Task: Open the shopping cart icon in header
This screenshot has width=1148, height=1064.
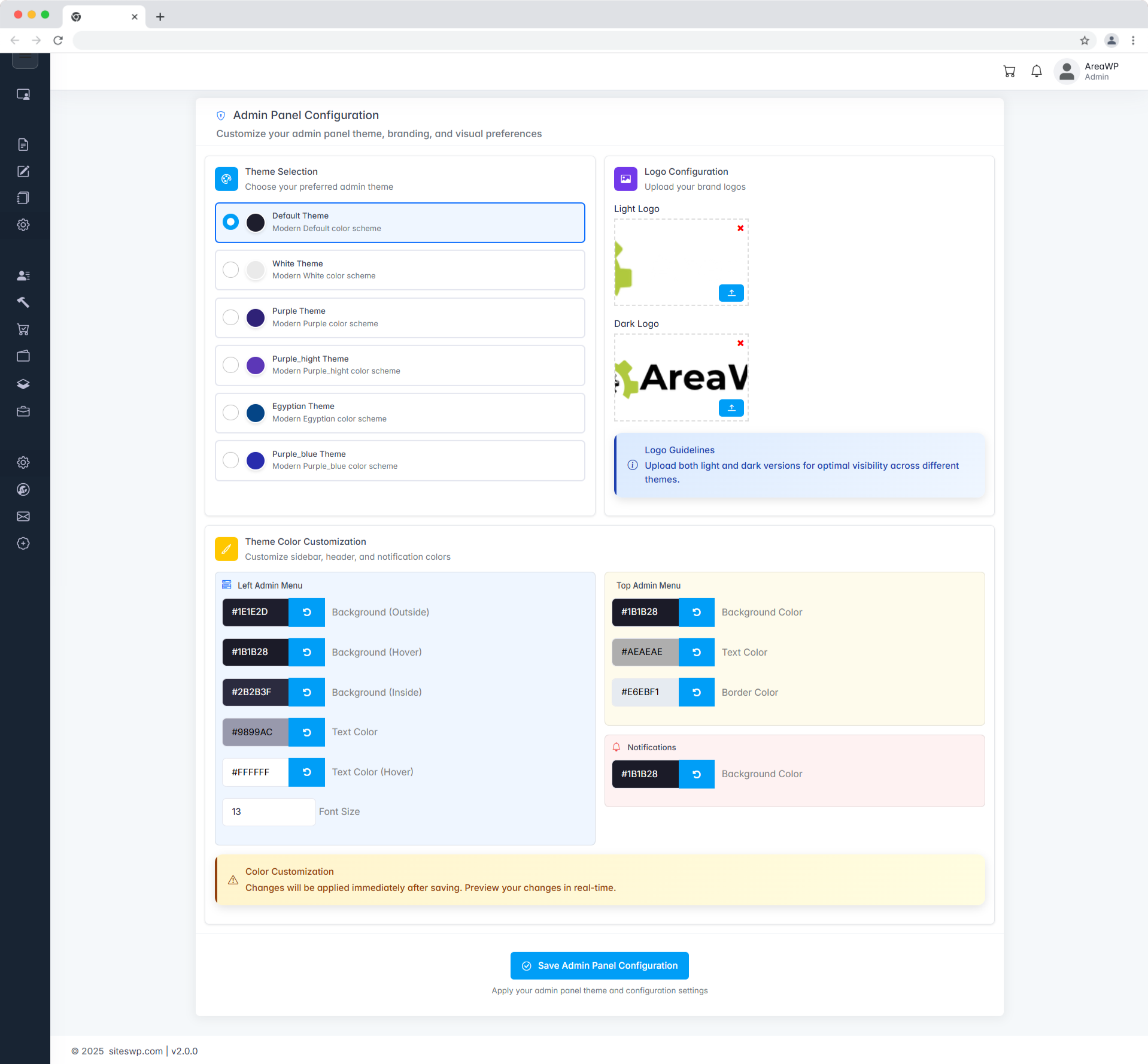Action: coord(1009,72)
